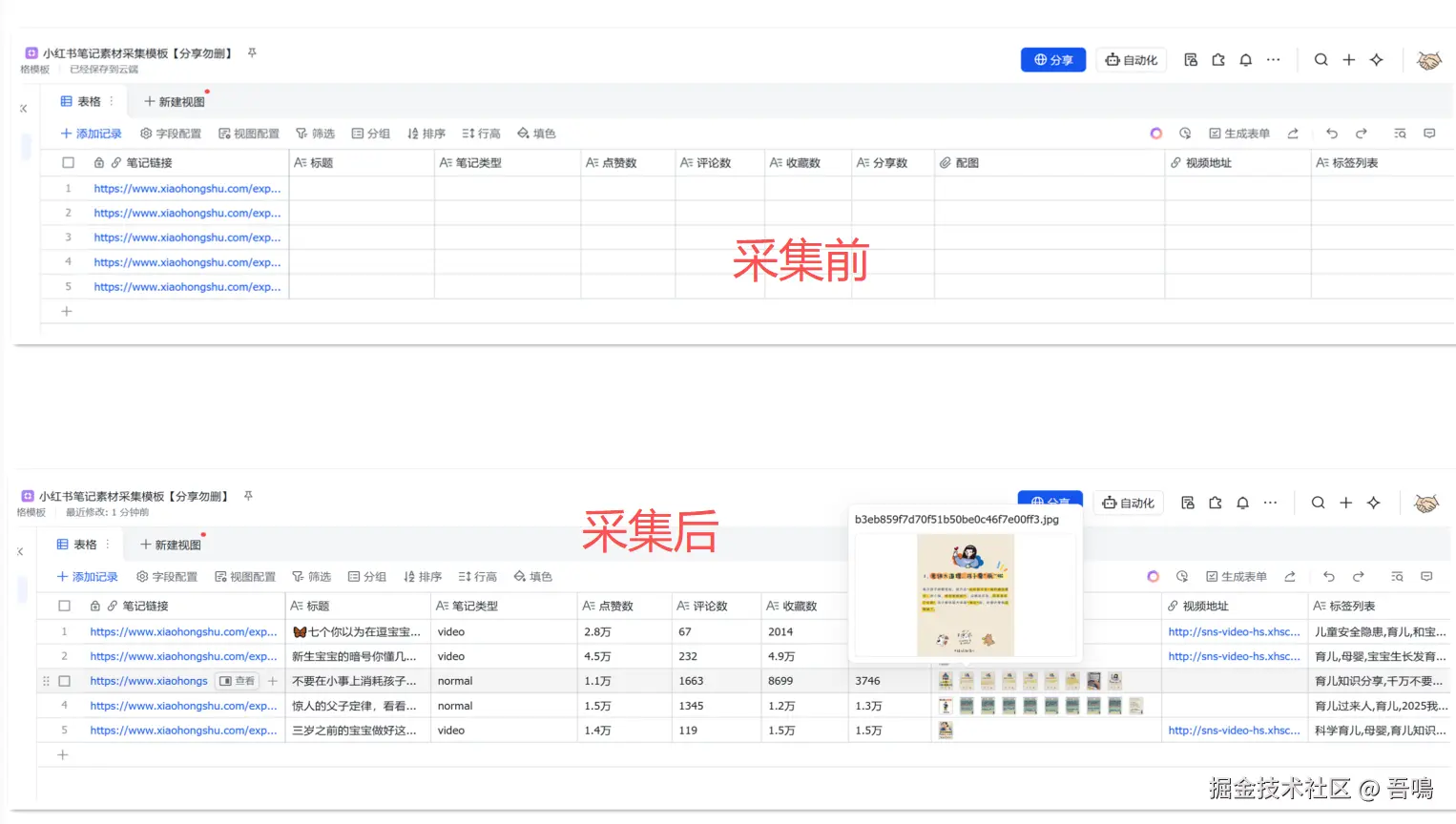The height and width of the screenshot is (824, 1456).
Task: Open the comments icon in 采集后 toolbar
Action: point(1426,577)
